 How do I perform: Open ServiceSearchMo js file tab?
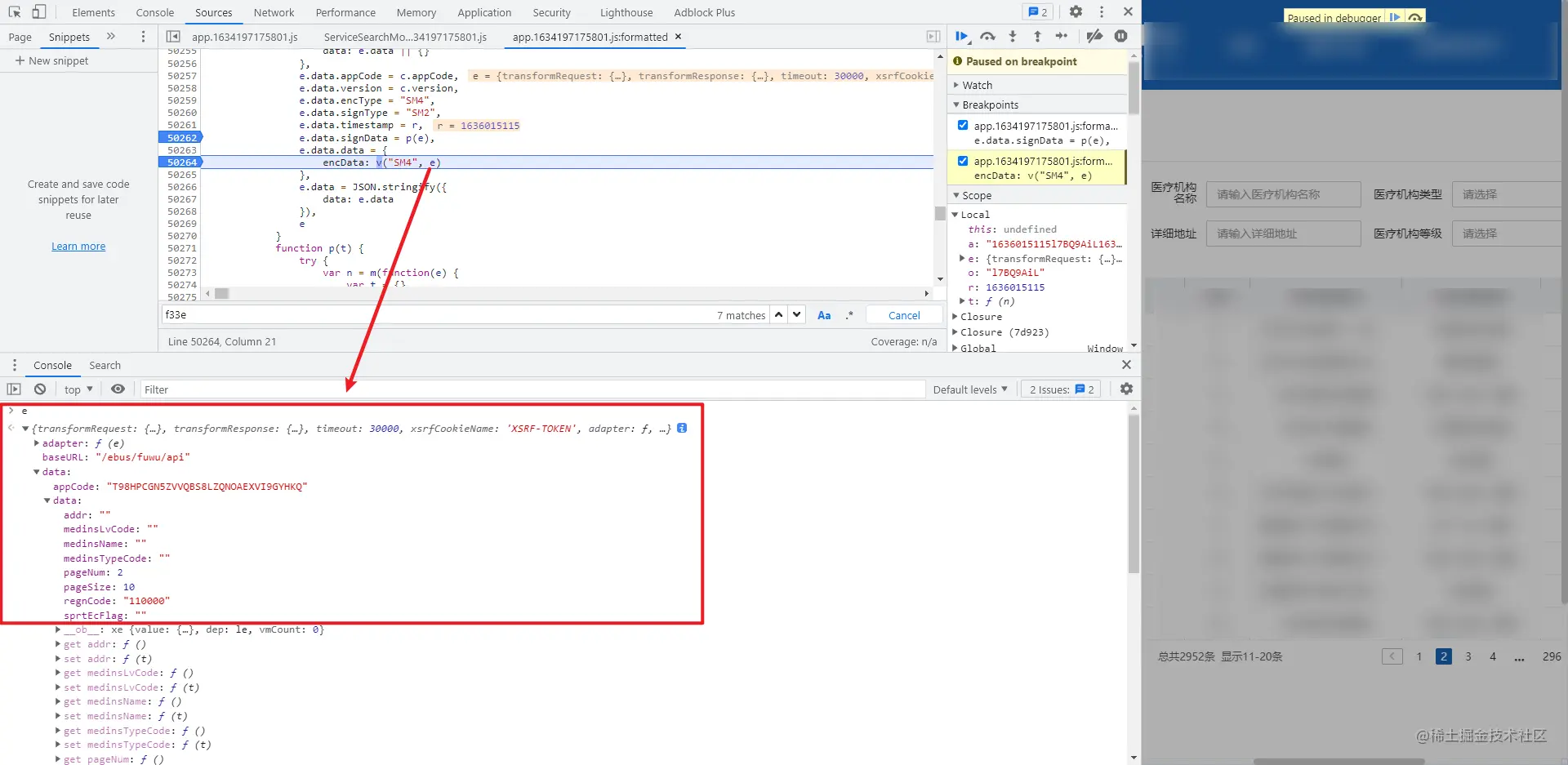click(405, 37)
